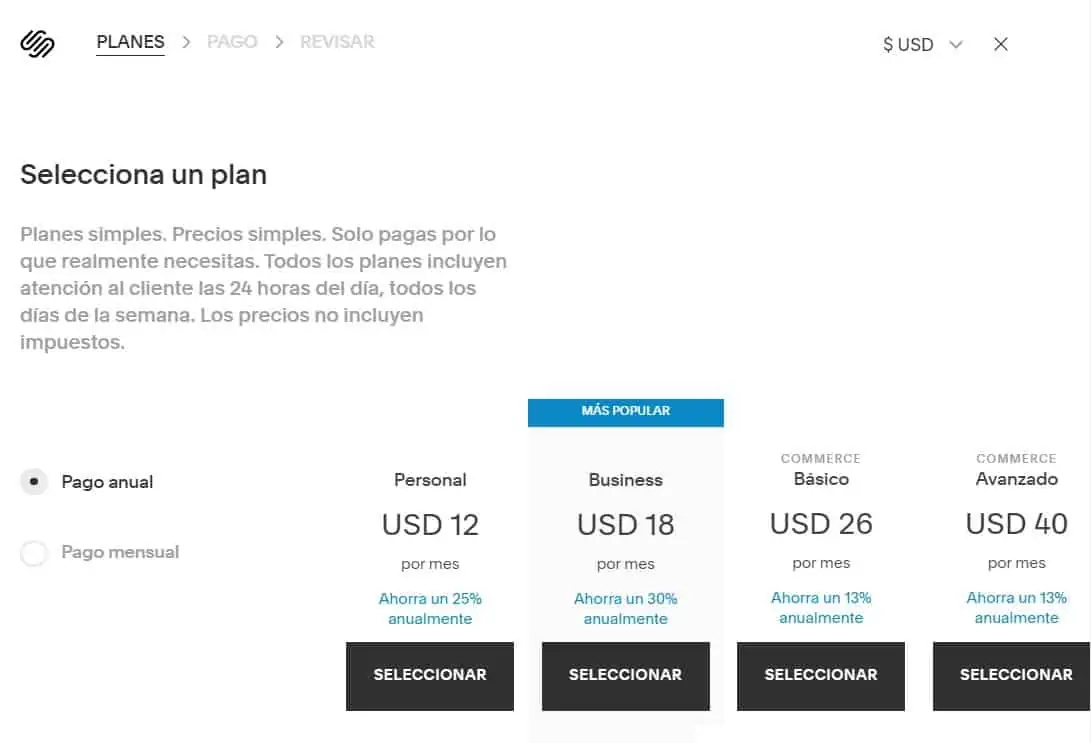1091x743 pixels.
Task: Click the Pago mensual label
Action: [120, 552]
